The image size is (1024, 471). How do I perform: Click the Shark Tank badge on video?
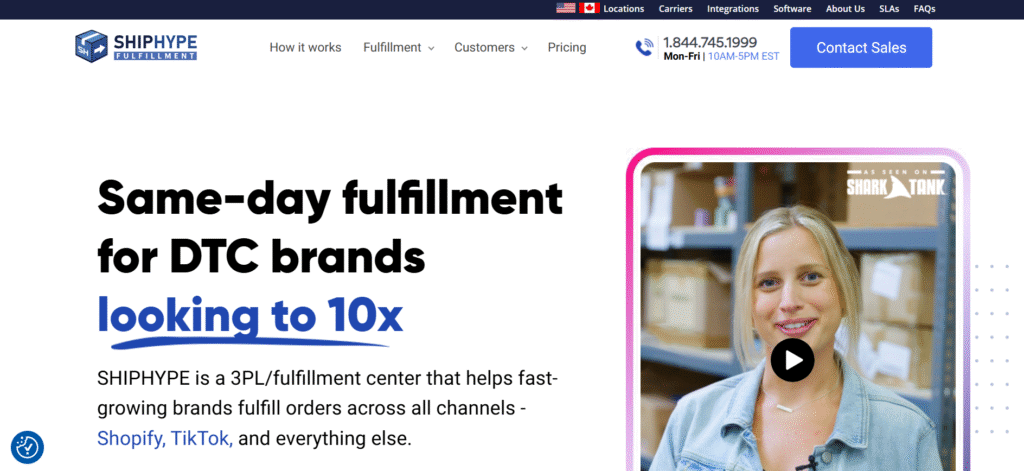point(896,183)
